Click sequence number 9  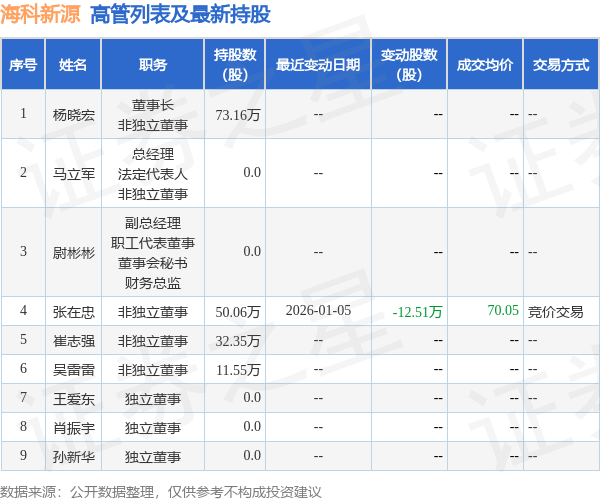pos(23,455)
